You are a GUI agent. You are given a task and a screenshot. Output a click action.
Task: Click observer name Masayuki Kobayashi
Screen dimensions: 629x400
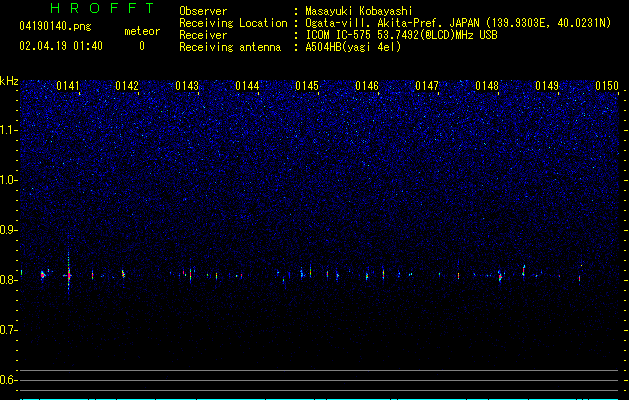(x=359, y=11)
